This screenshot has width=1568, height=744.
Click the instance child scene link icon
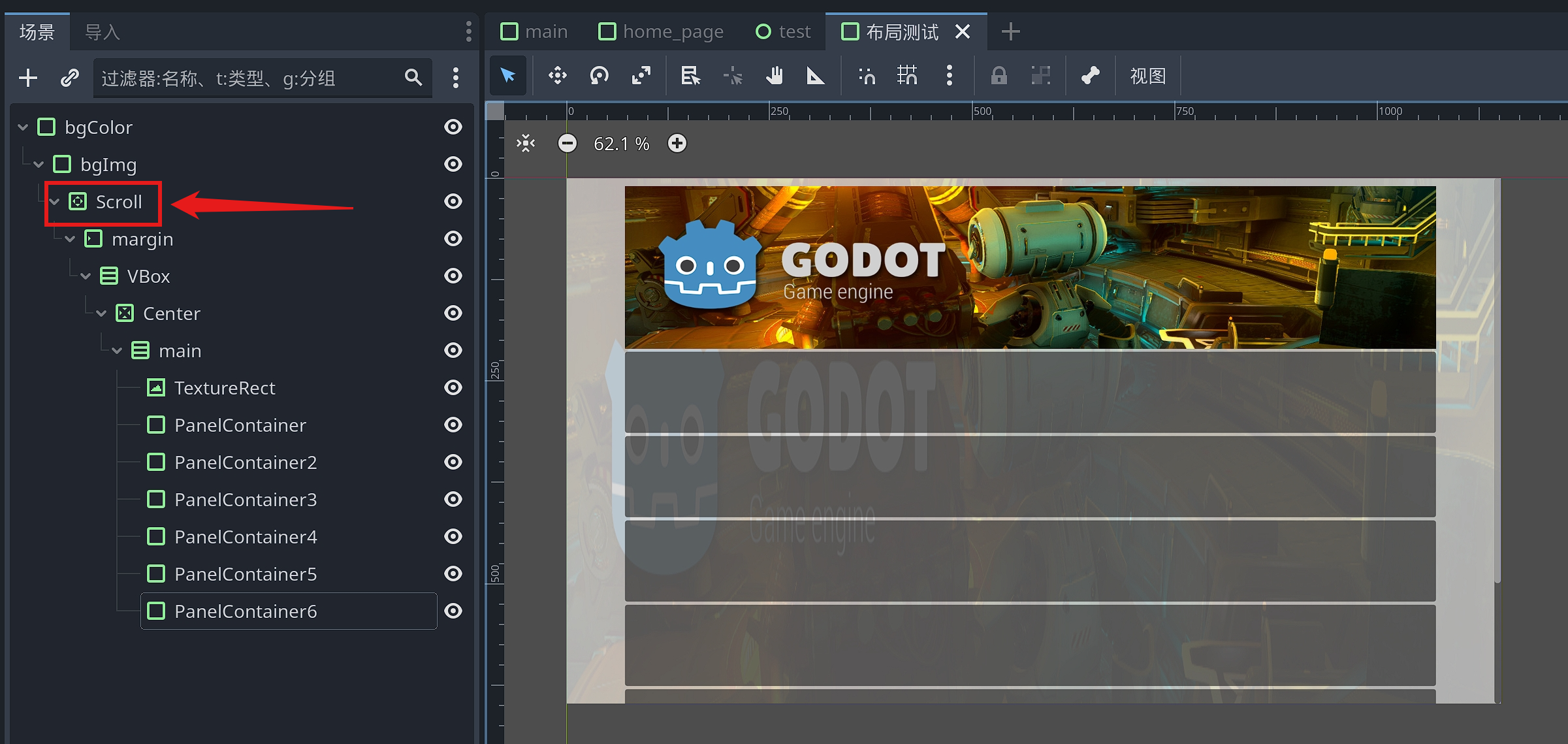click(70, 78)
